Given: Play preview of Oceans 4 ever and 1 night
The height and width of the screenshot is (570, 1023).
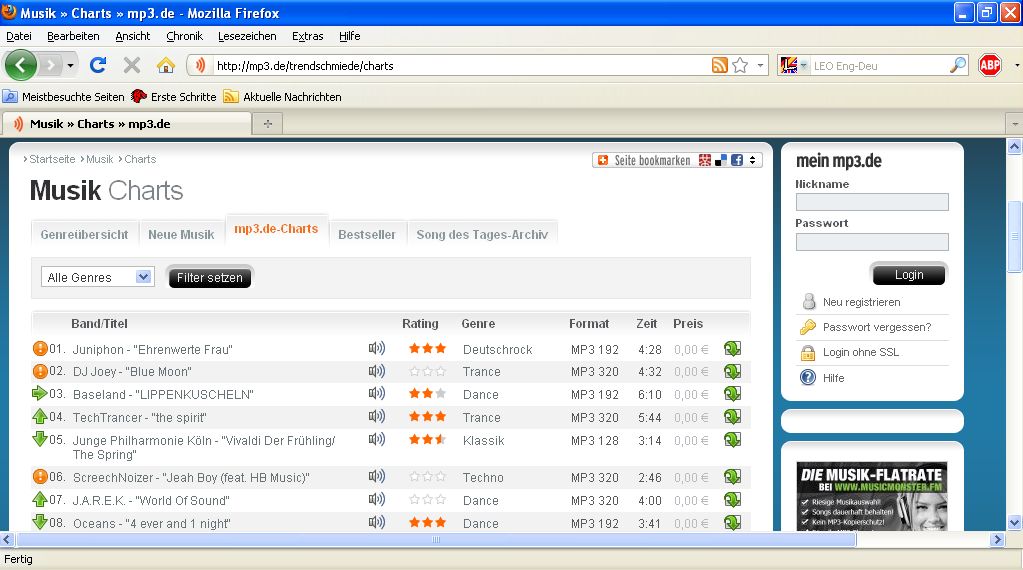Looking at the screenshot, I should point(376,522).
